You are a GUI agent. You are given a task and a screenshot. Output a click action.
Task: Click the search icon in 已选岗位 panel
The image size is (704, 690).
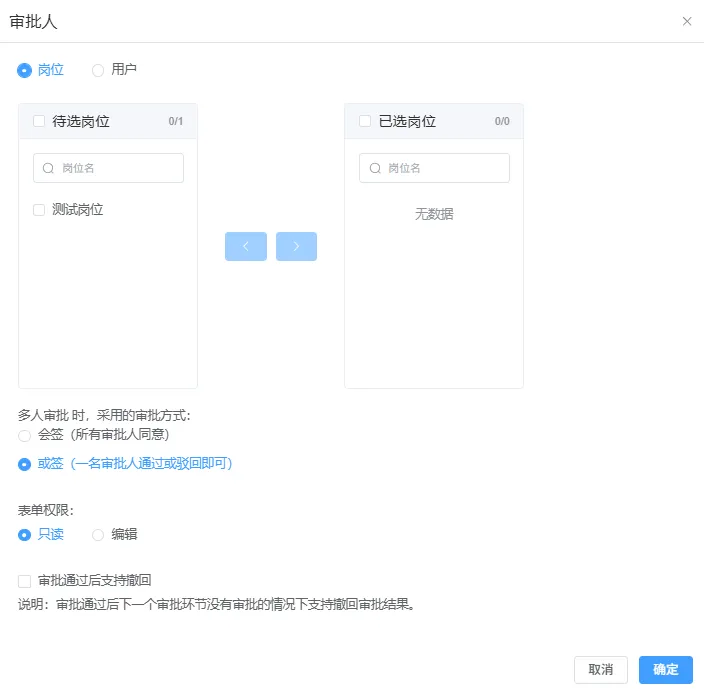(375, 168)
